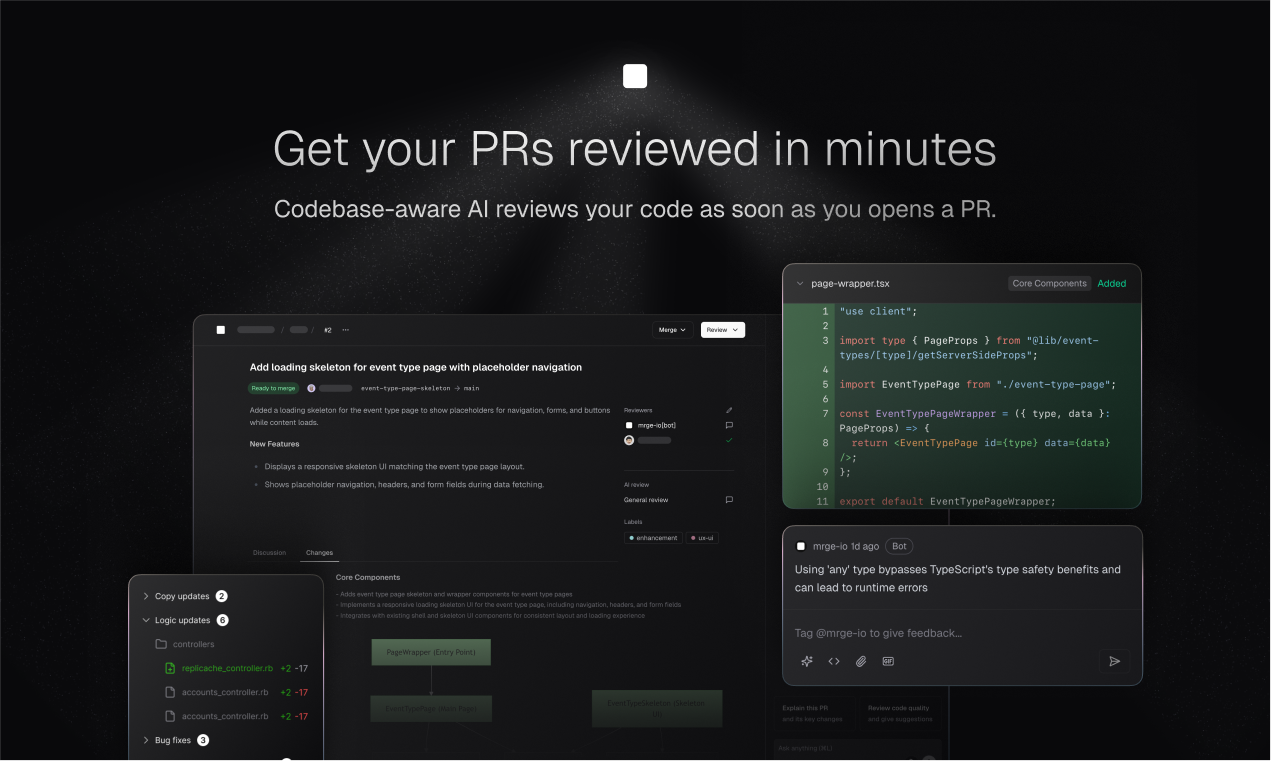Attach a file with the paperclip icon
The image size is (1271, 761).
pos(861,661)
